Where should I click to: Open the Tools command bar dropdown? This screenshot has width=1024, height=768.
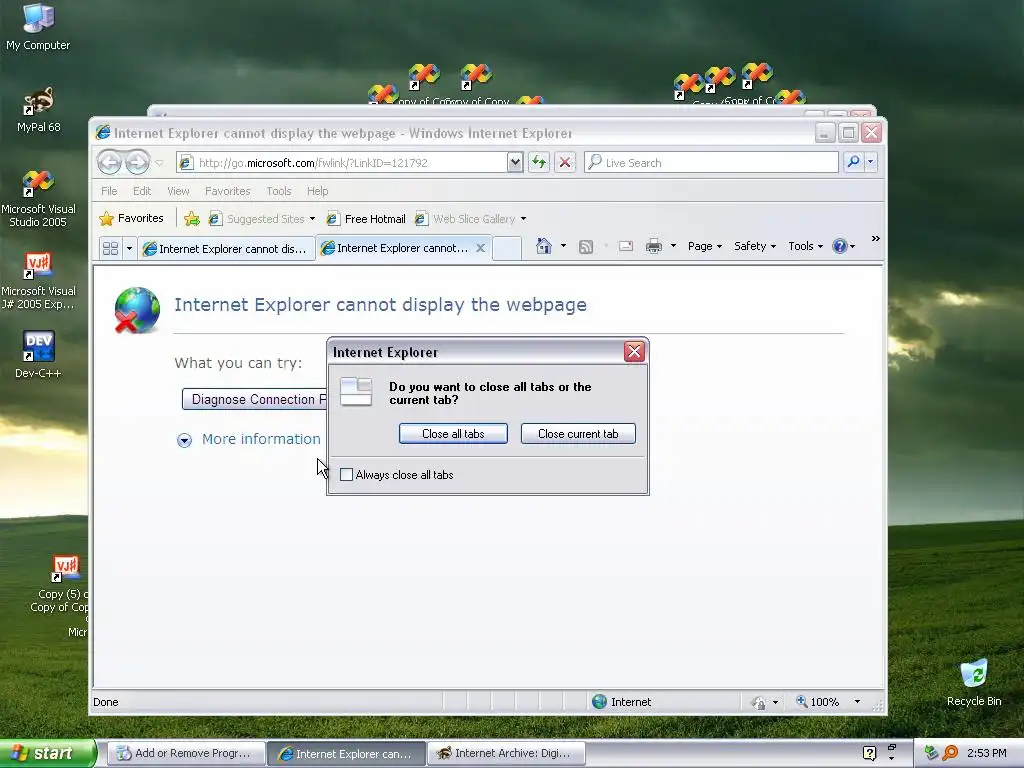click(805, 246)
